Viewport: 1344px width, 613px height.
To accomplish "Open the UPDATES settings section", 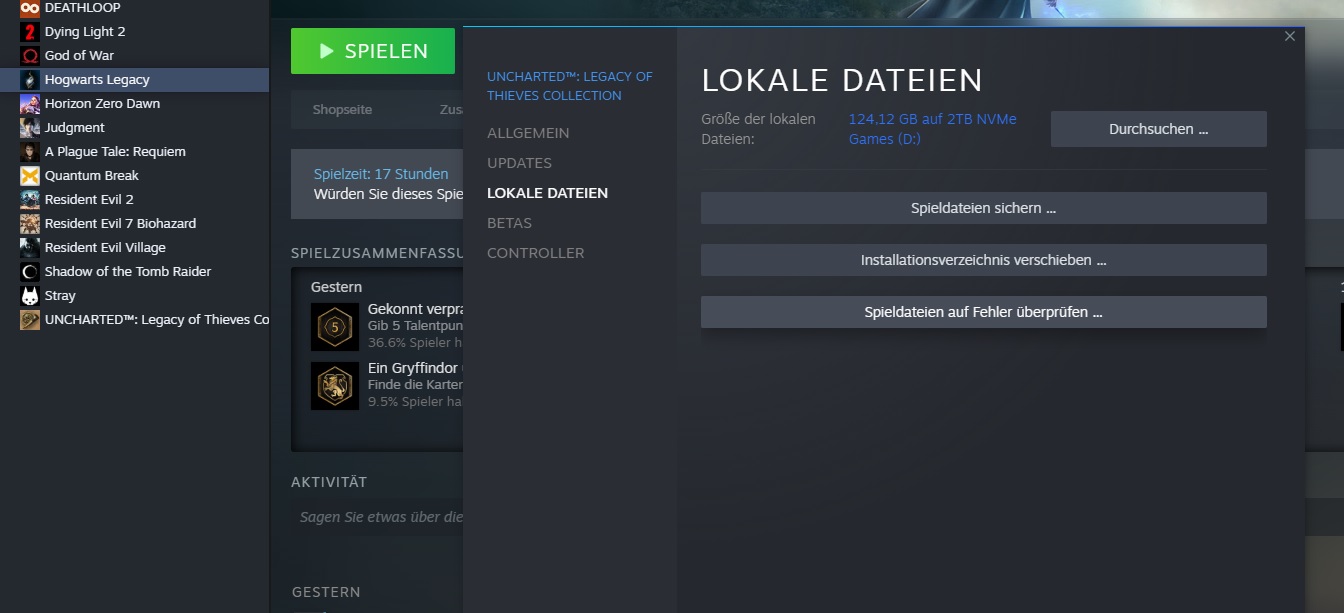I will tap(519, 163).
